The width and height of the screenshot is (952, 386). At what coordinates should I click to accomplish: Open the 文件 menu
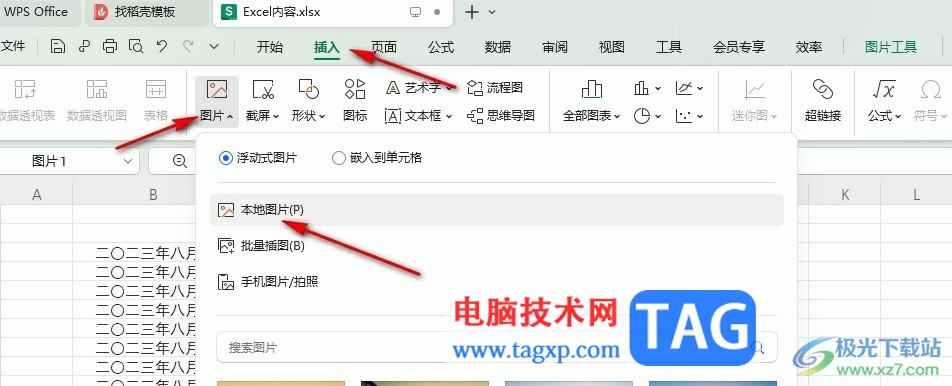(13, 47)
